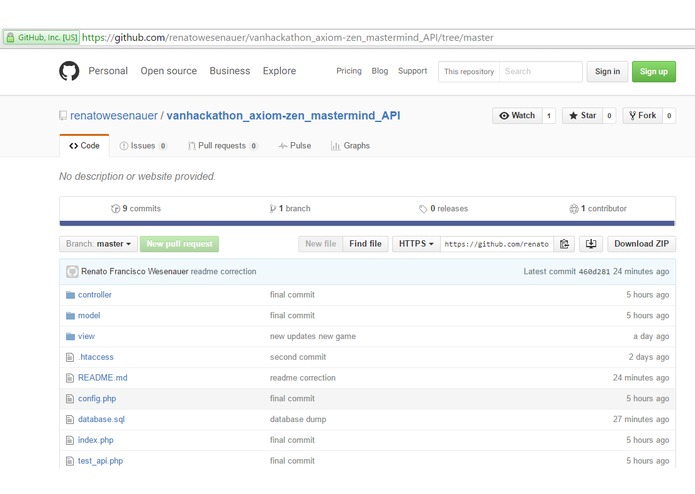The image size is (695, 494).
Task: Click the Find file button
Action: pos(365,244)
